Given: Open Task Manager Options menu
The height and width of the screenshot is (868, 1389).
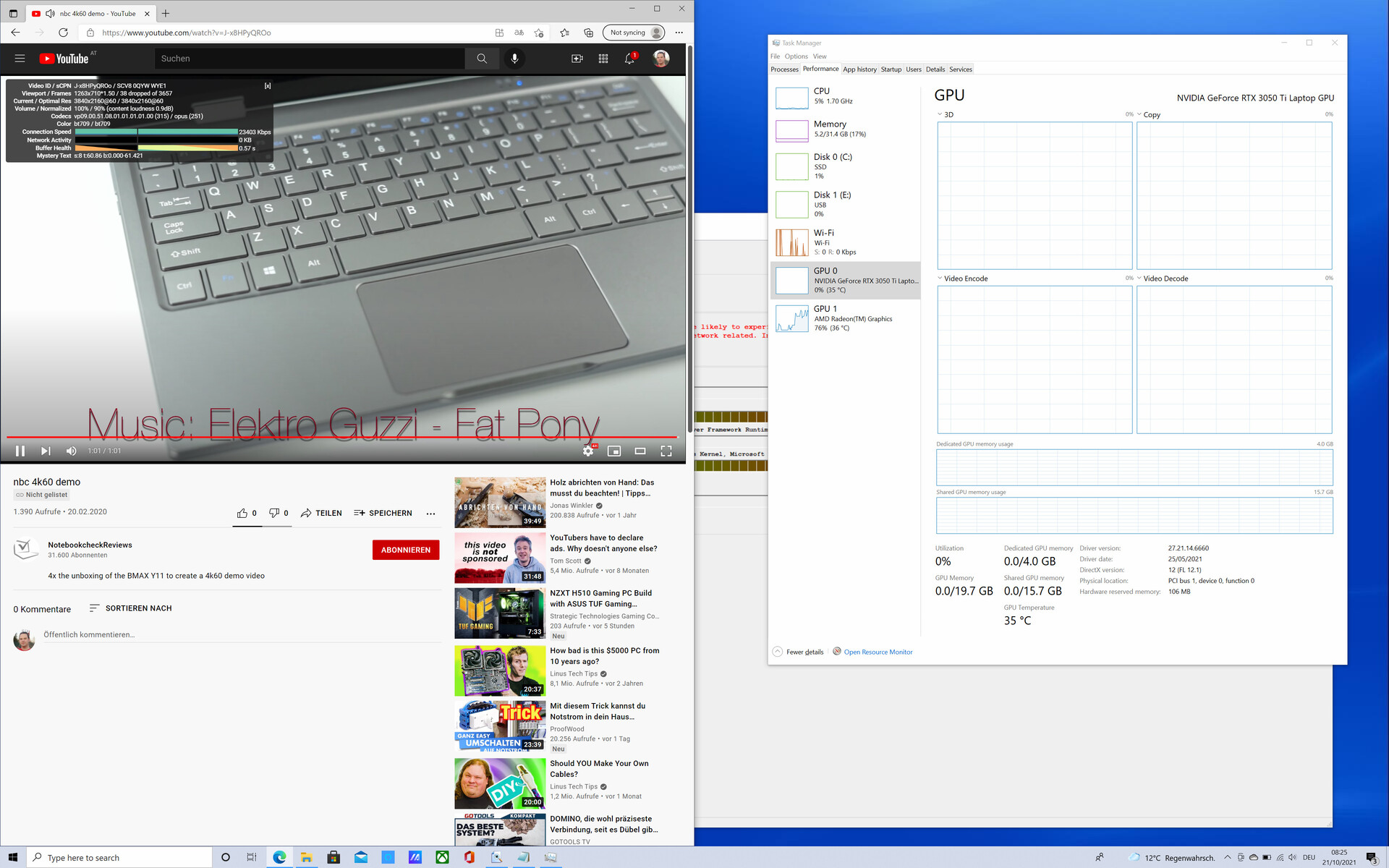Looking at the screenshot, I should click(796, 56).
